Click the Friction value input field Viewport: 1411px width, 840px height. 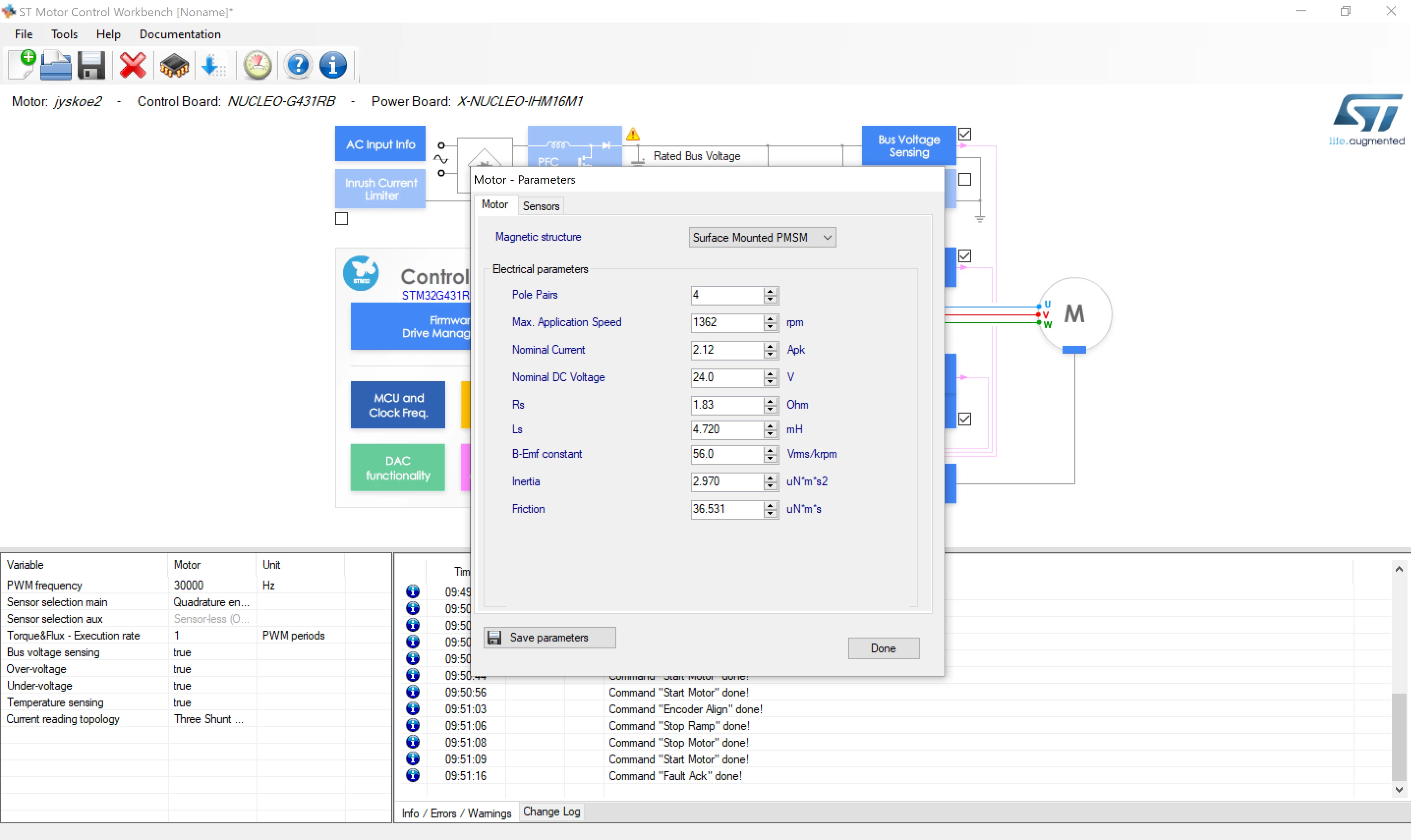pyautogui.click(x=727, y=509)
